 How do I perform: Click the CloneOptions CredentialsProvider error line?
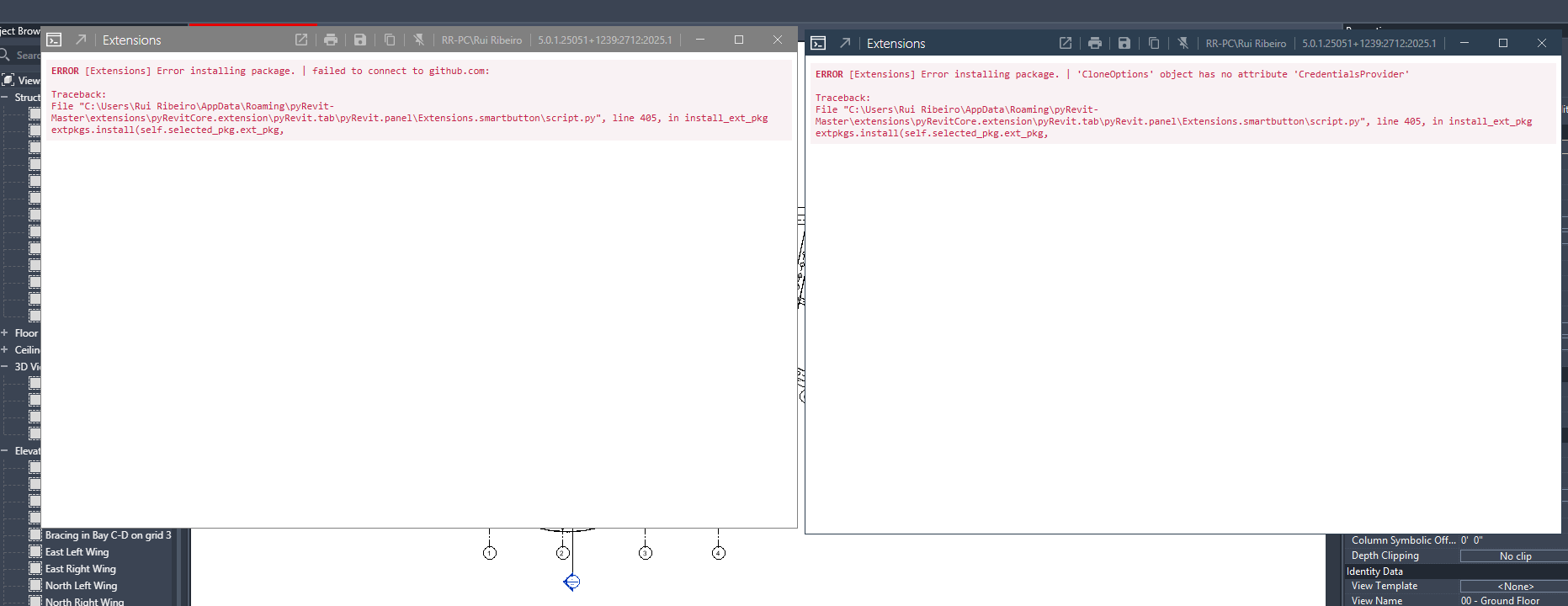(x=1112, y=74)
